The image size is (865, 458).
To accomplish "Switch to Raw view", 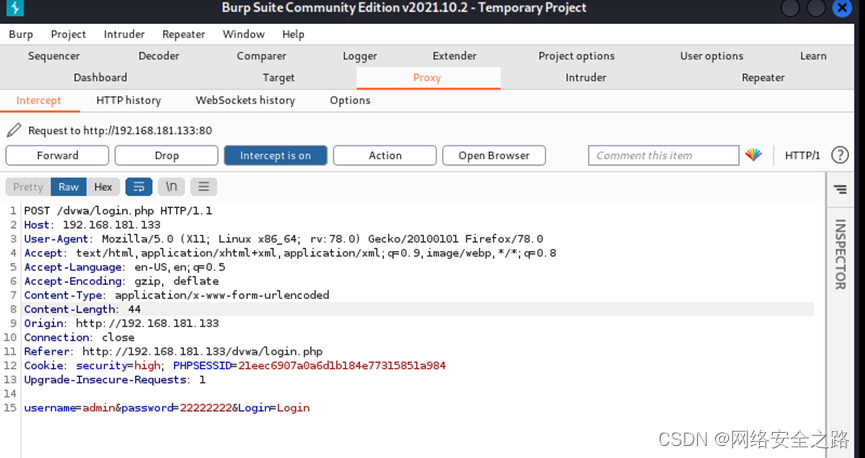I will (68, 187).
